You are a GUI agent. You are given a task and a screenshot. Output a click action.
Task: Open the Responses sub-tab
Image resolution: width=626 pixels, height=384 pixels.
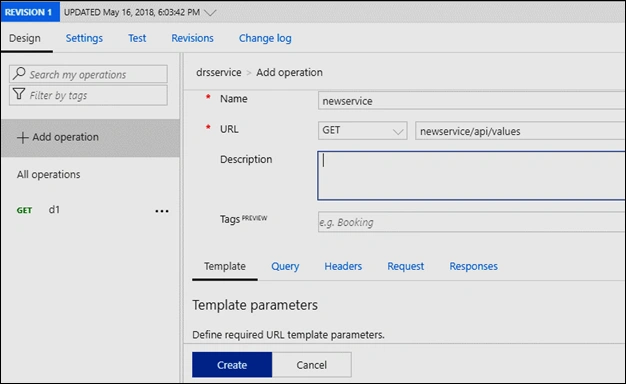coord(473,266)
